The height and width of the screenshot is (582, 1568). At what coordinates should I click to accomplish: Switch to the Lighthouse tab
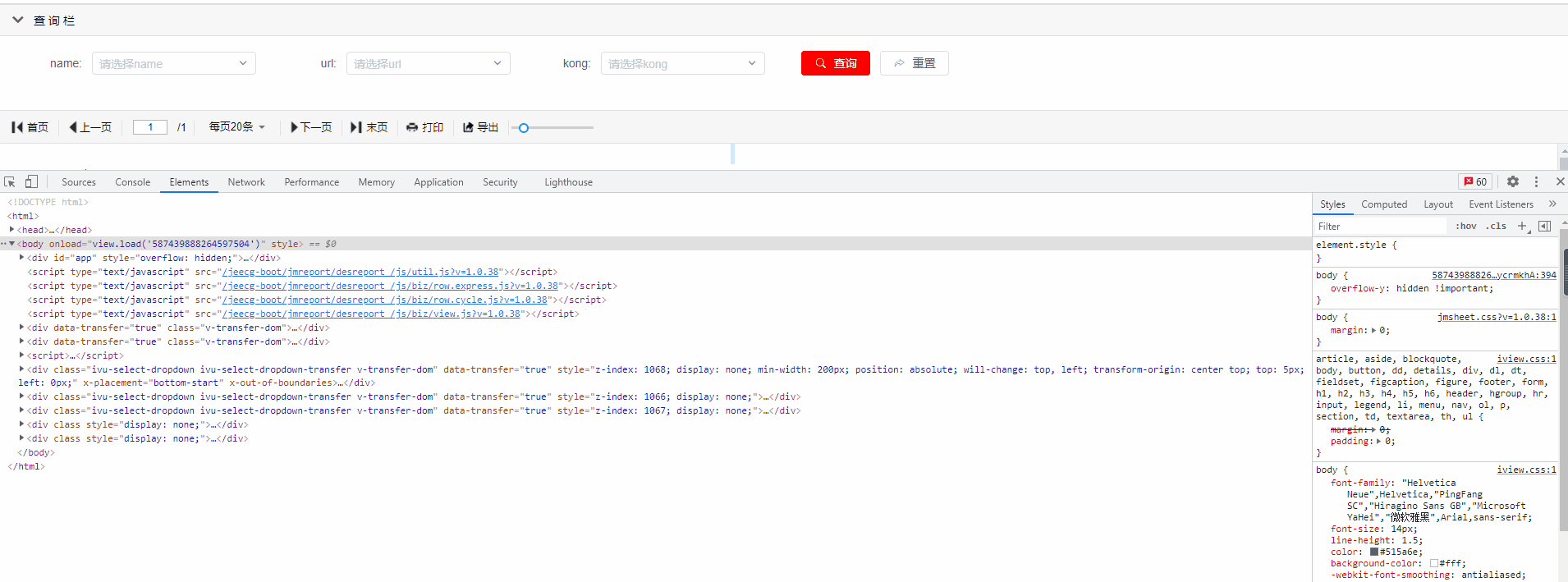[x=569, y=182]
